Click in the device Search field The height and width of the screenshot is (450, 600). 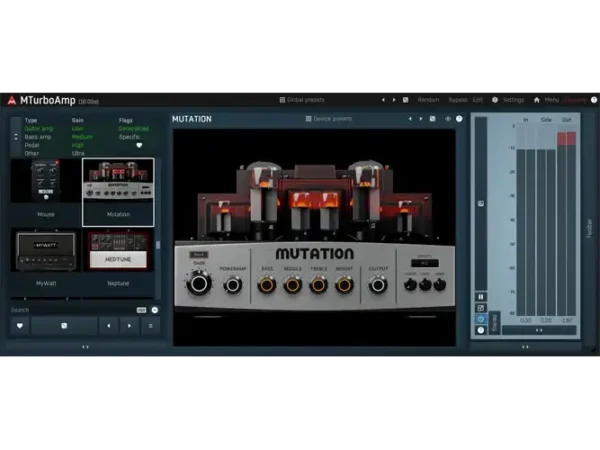coord(73,310)
